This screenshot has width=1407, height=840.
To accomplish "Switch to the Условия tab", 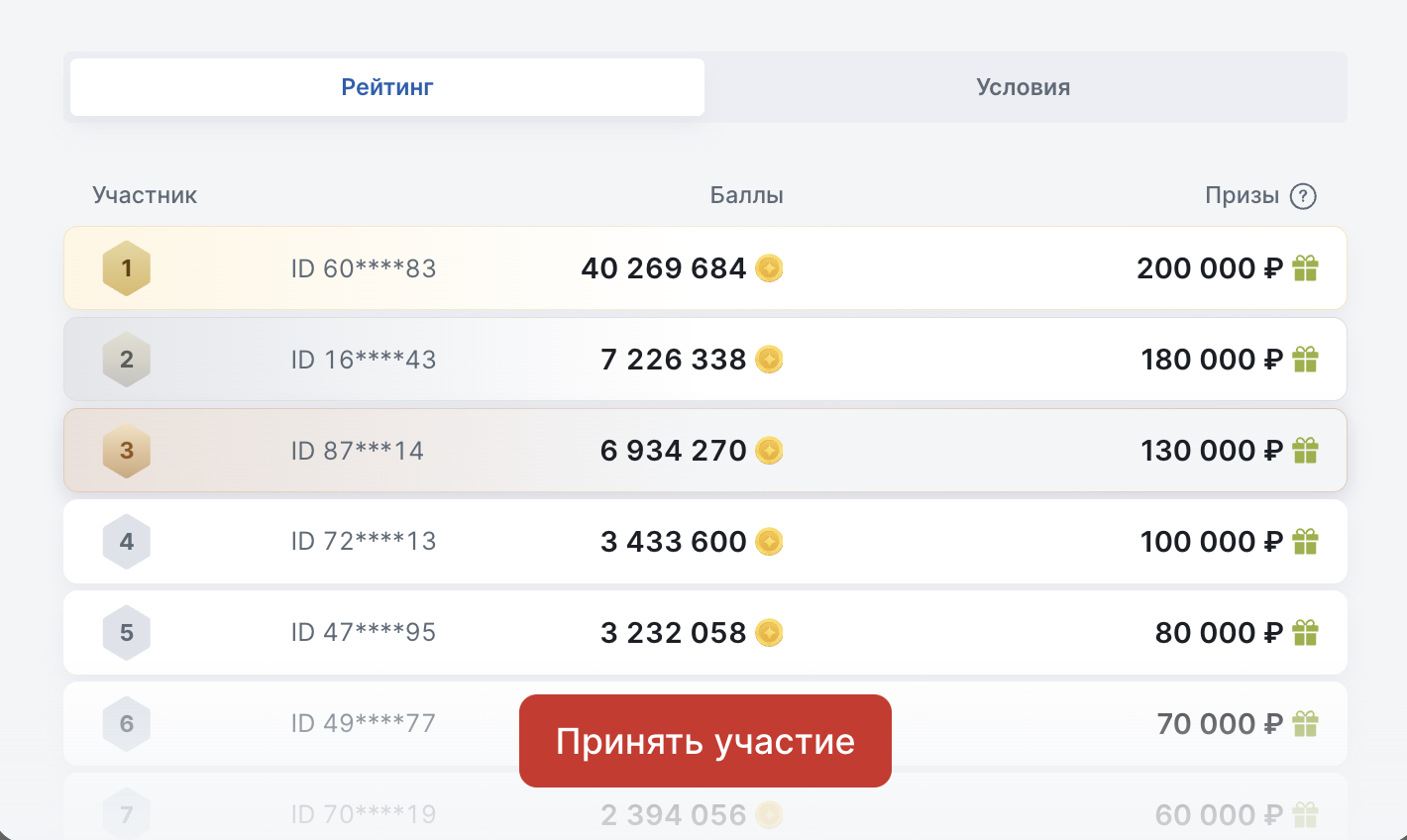I will [x=1023, y=87].
